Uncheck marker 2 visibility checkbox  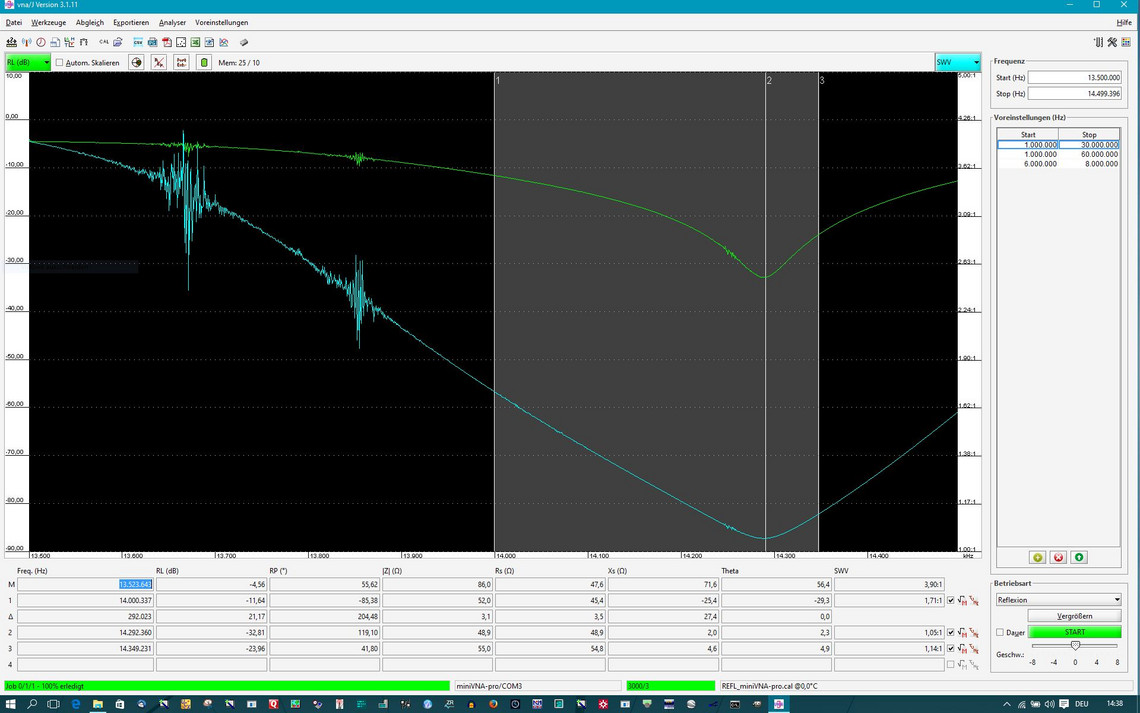(x=950, y=632)
